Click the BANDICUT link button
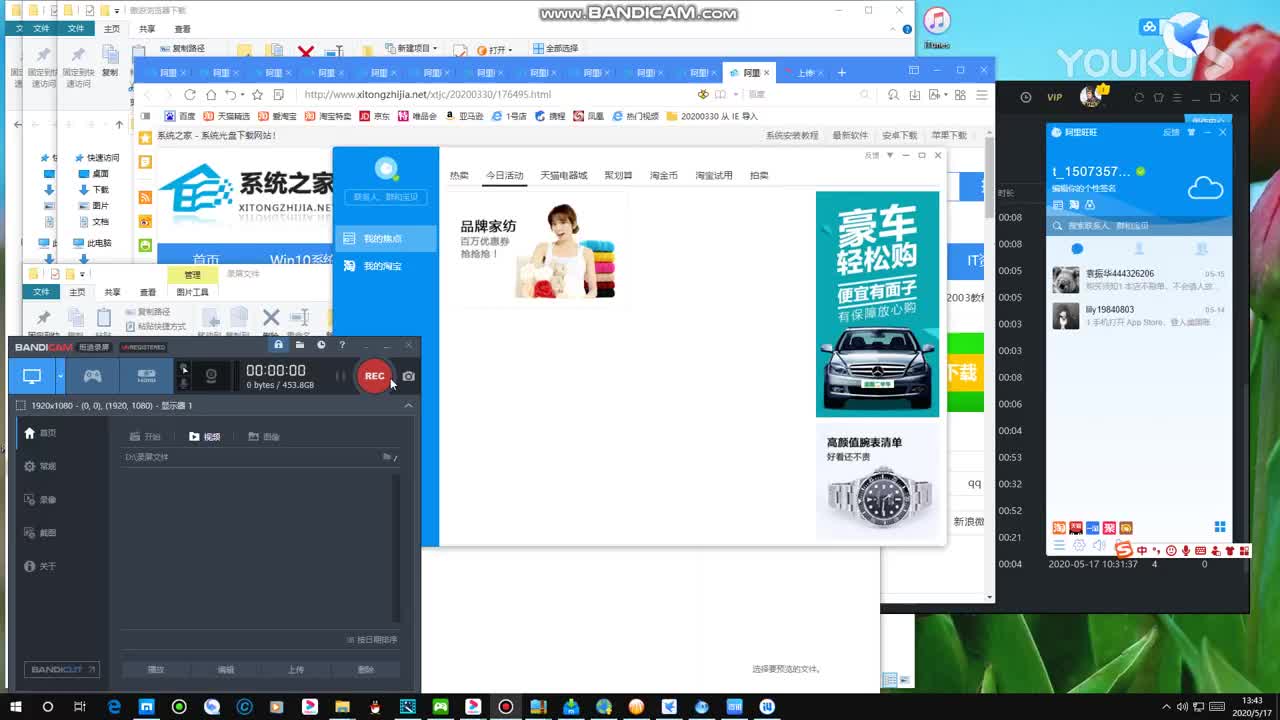The height and width of the screenshot is (720, 1280). tap(61, 669)
